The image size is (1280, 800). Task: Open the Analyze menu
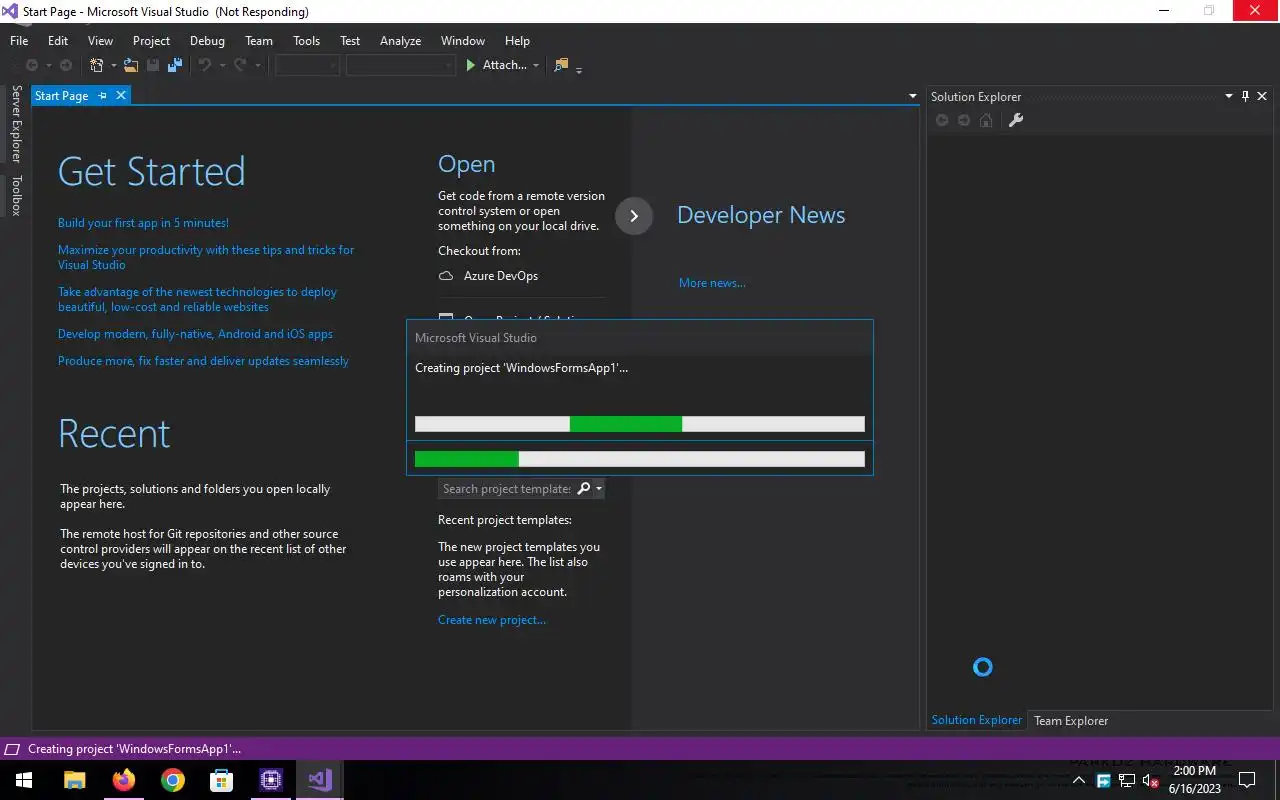400,41
